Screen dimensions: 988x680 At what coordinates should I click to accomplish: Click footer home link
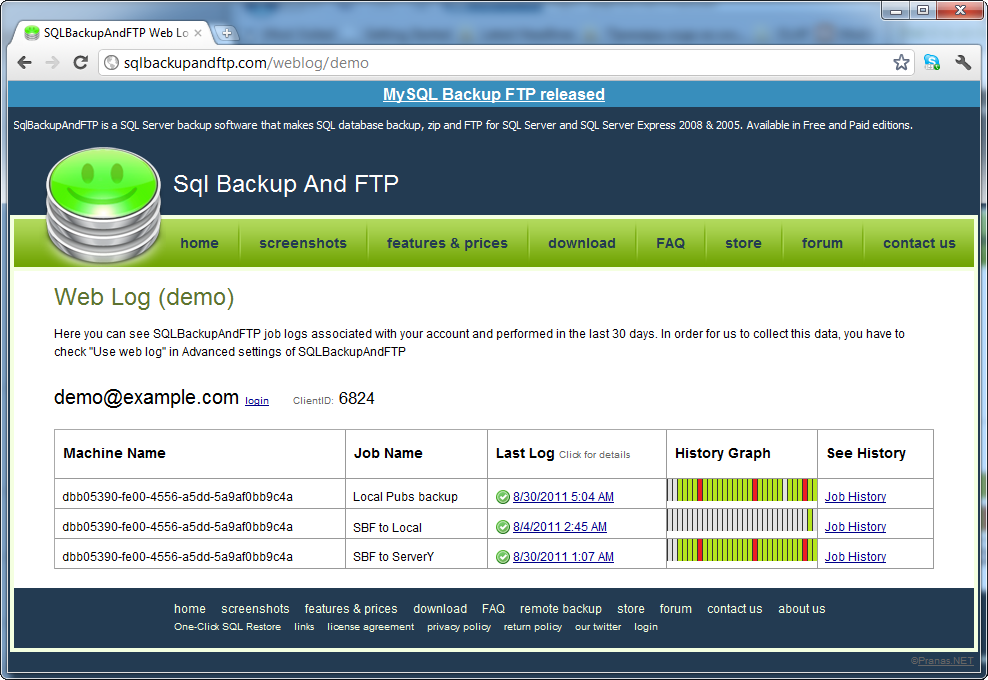click(190, 609)
